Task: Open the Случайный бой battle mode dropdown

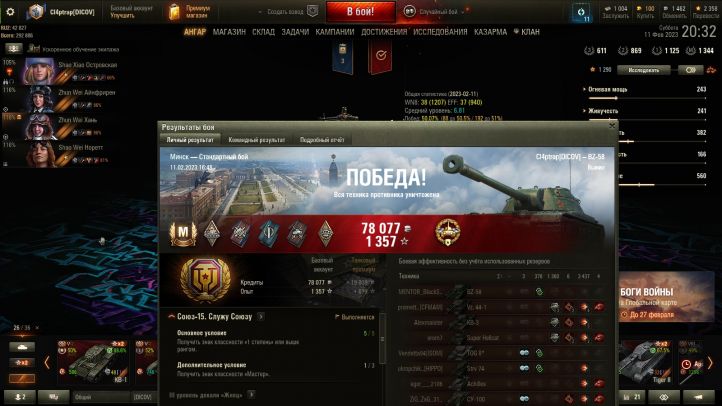Action: 437,12
